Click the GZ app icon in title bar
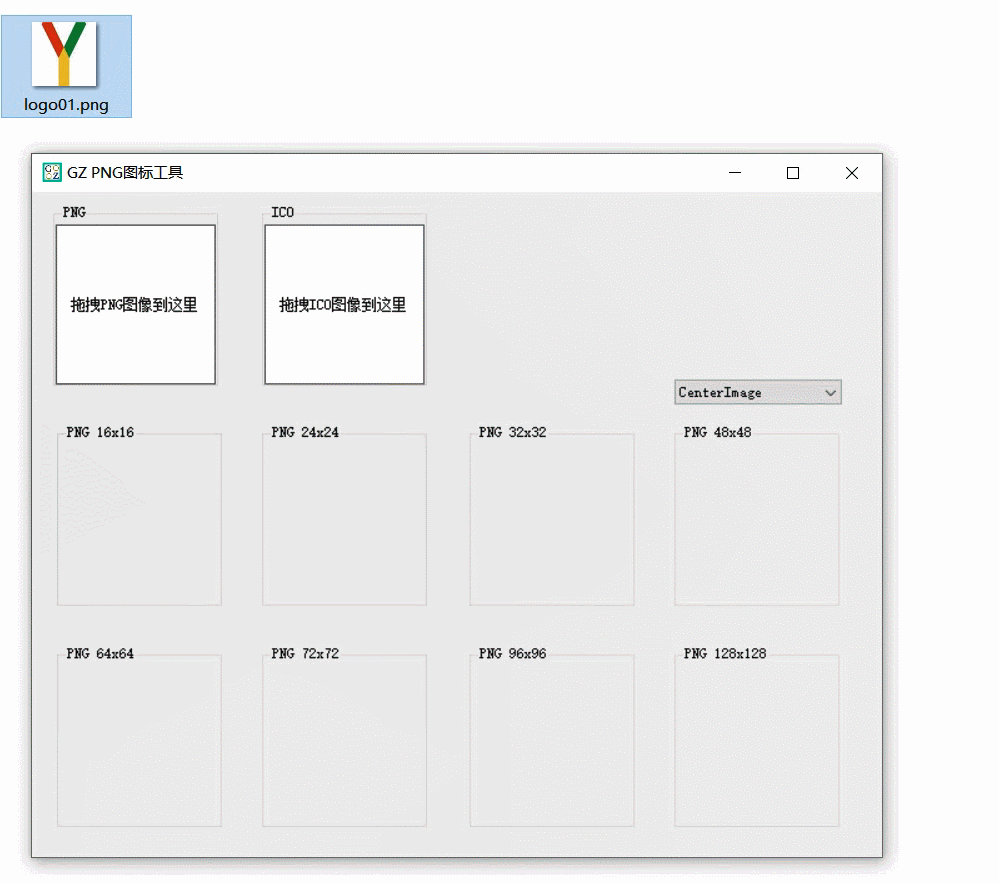This screenshot has height=884, width=999. click(x=52, y=172)
